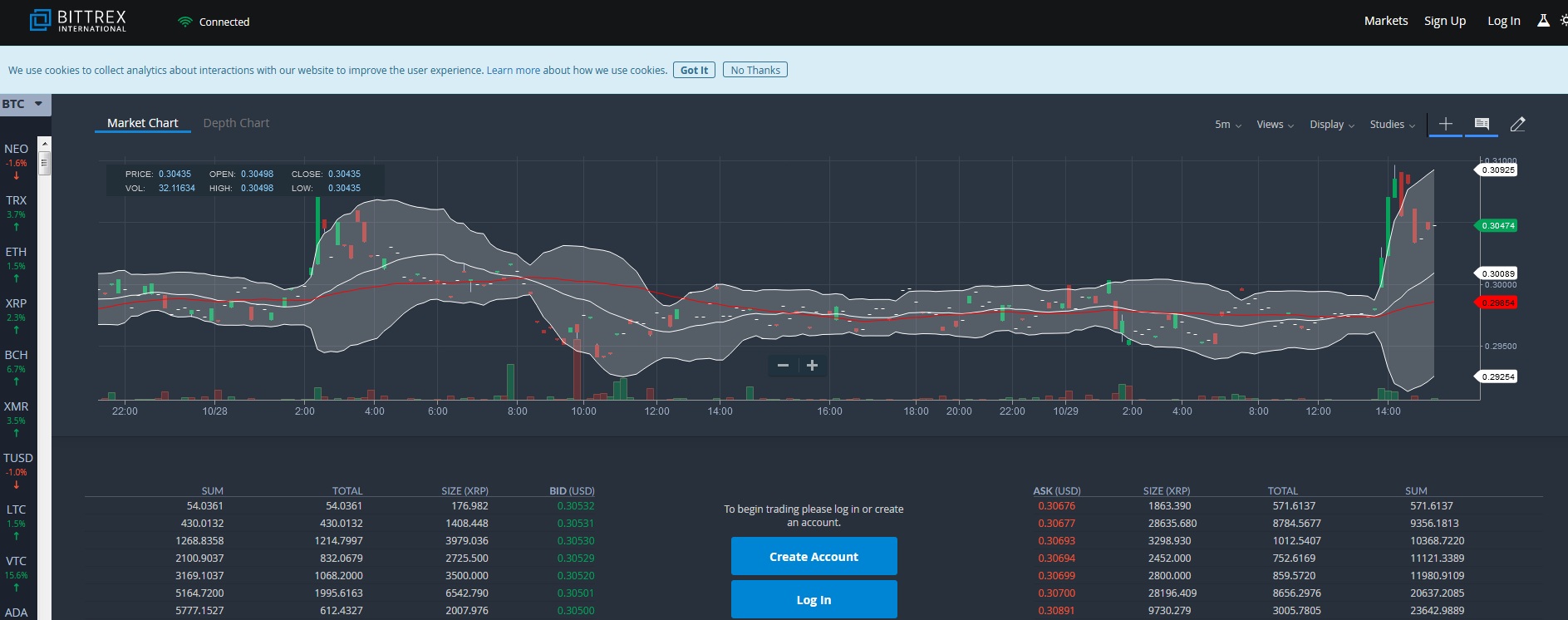Click the green up arrow under BCH
Screen dimensions: 1568x620
(x=16, y=381)
